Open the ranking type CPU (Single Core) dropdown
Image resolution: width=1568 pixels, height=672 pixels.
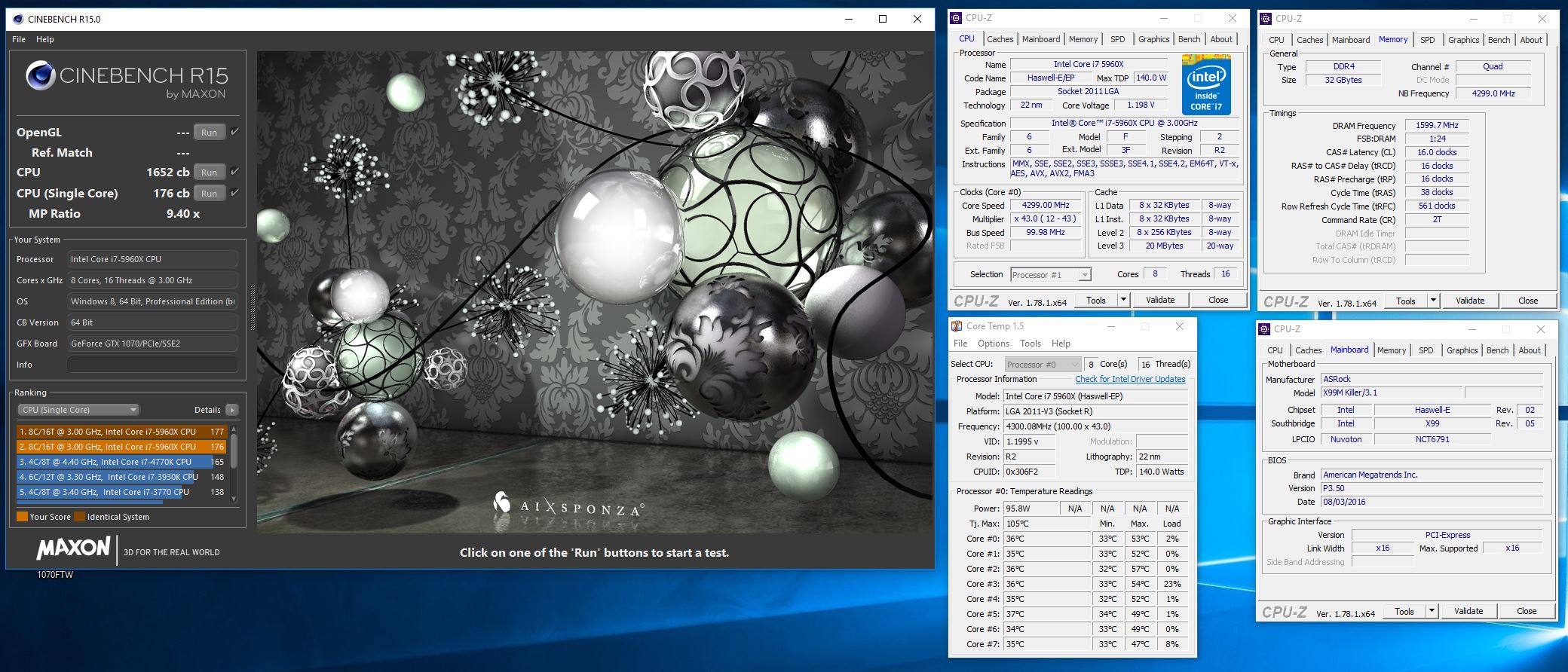[x=78, y=410]
